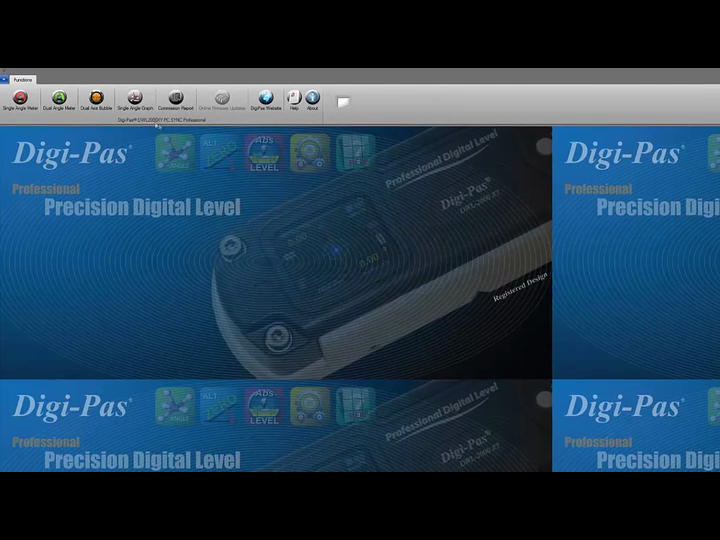The height and width of the screenshot is (540, 720).
Task: Click the DWL2000XY PC SYNC Professional ribbon label
Action: [x=161, y=120]
